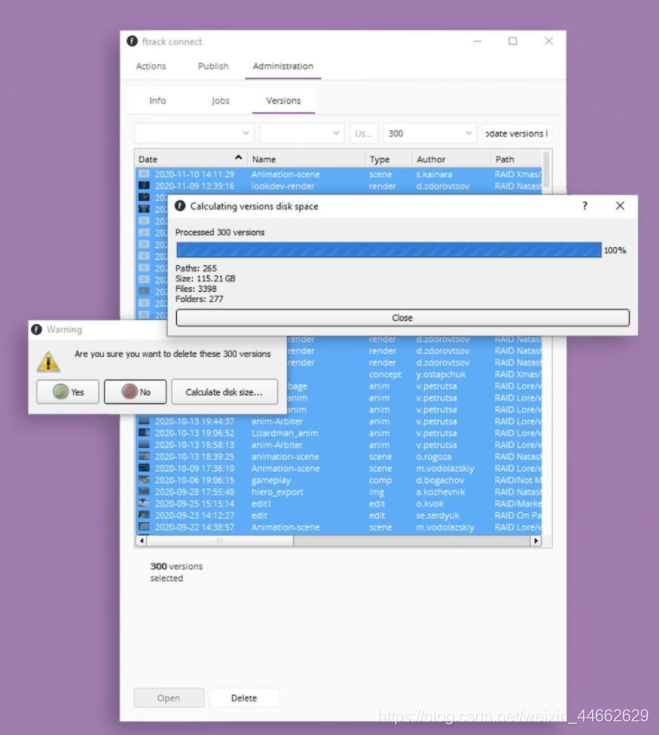Click author a.kozhevnik cell
Viewport: 659px width, 735px height.
click(441, 492)
